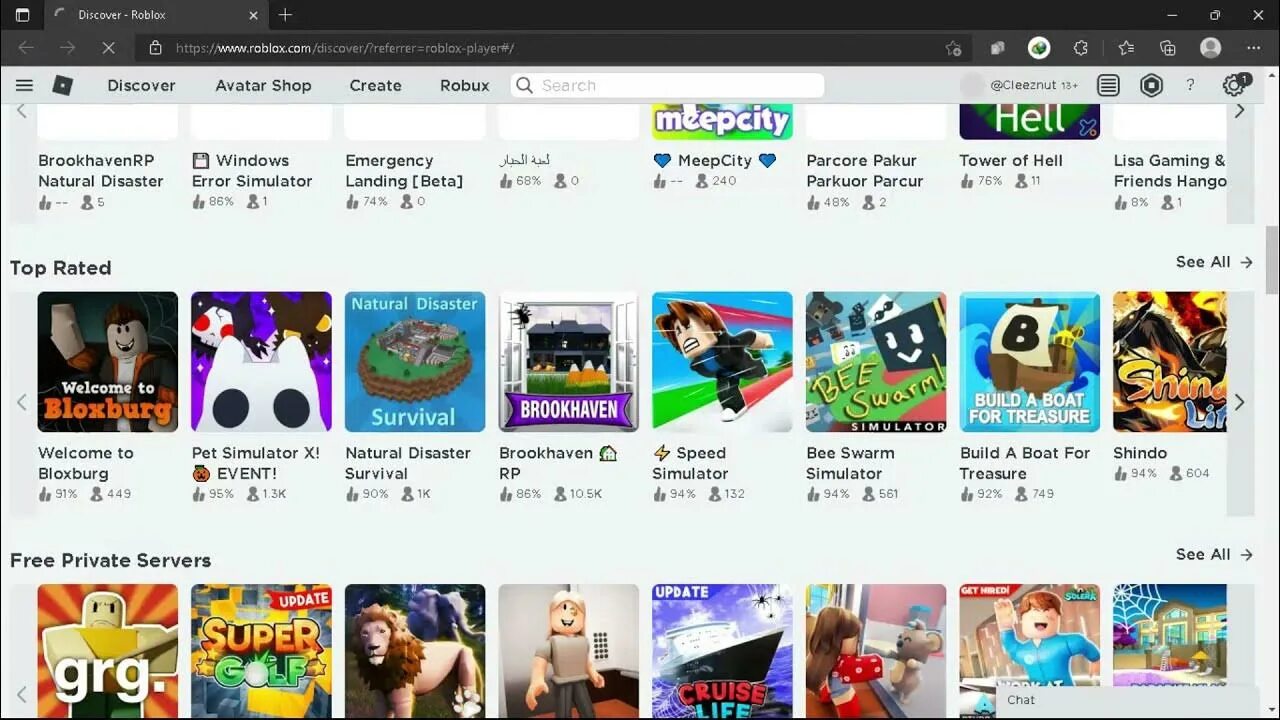
Task: Open the Robux page
Action: 465,85
